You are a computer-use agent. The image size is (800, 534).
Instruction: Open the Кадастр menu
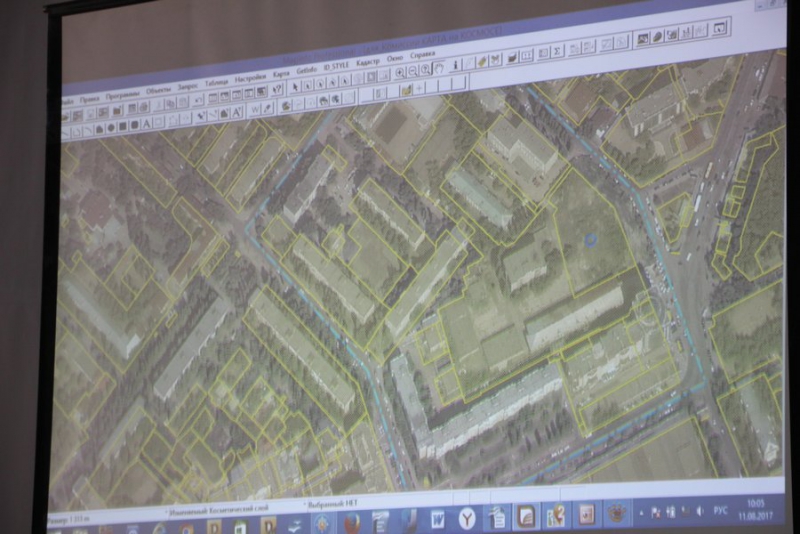(x=367, y=64)
